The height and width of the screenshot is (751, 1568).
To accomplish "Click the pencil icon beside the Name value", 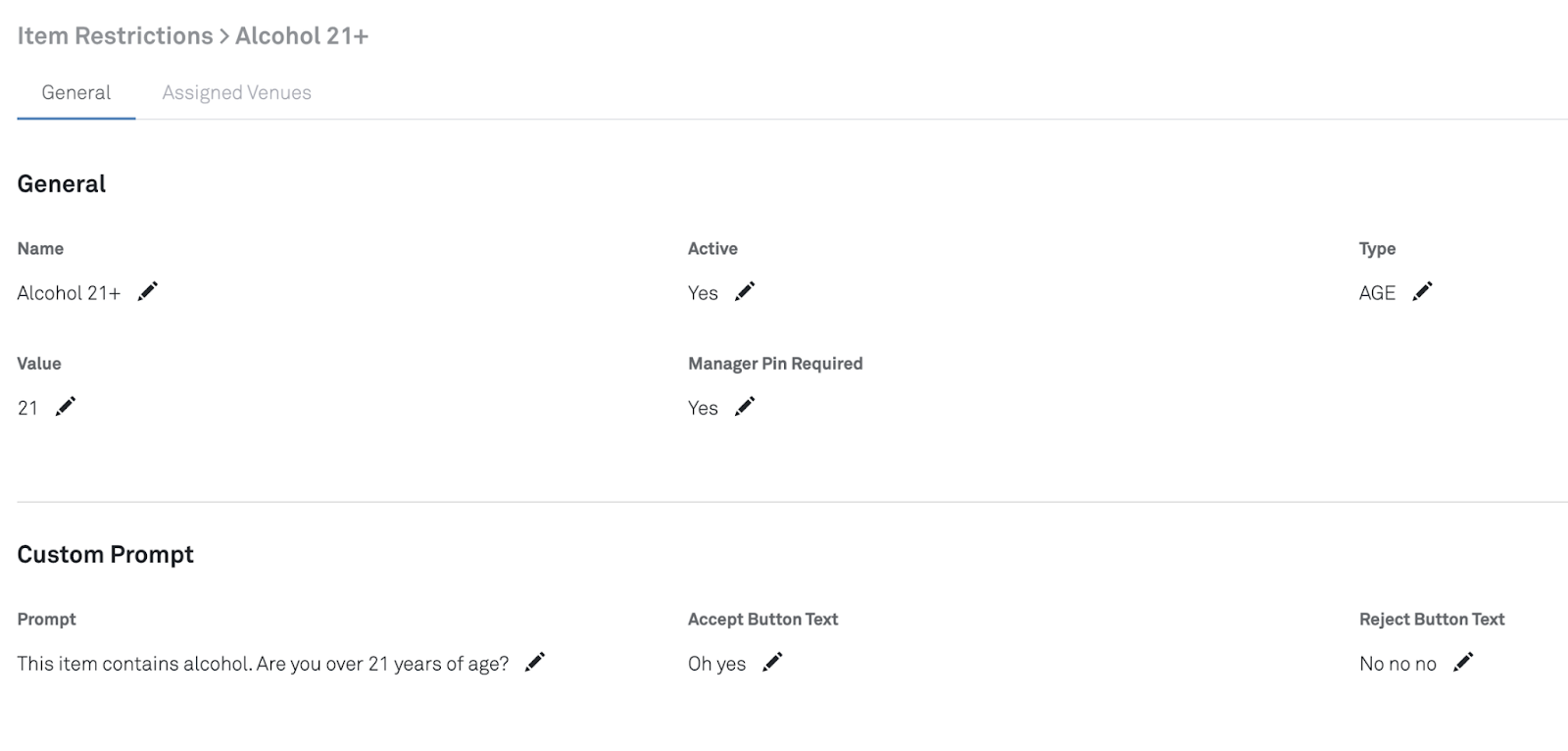I will (x=148, y=291).
